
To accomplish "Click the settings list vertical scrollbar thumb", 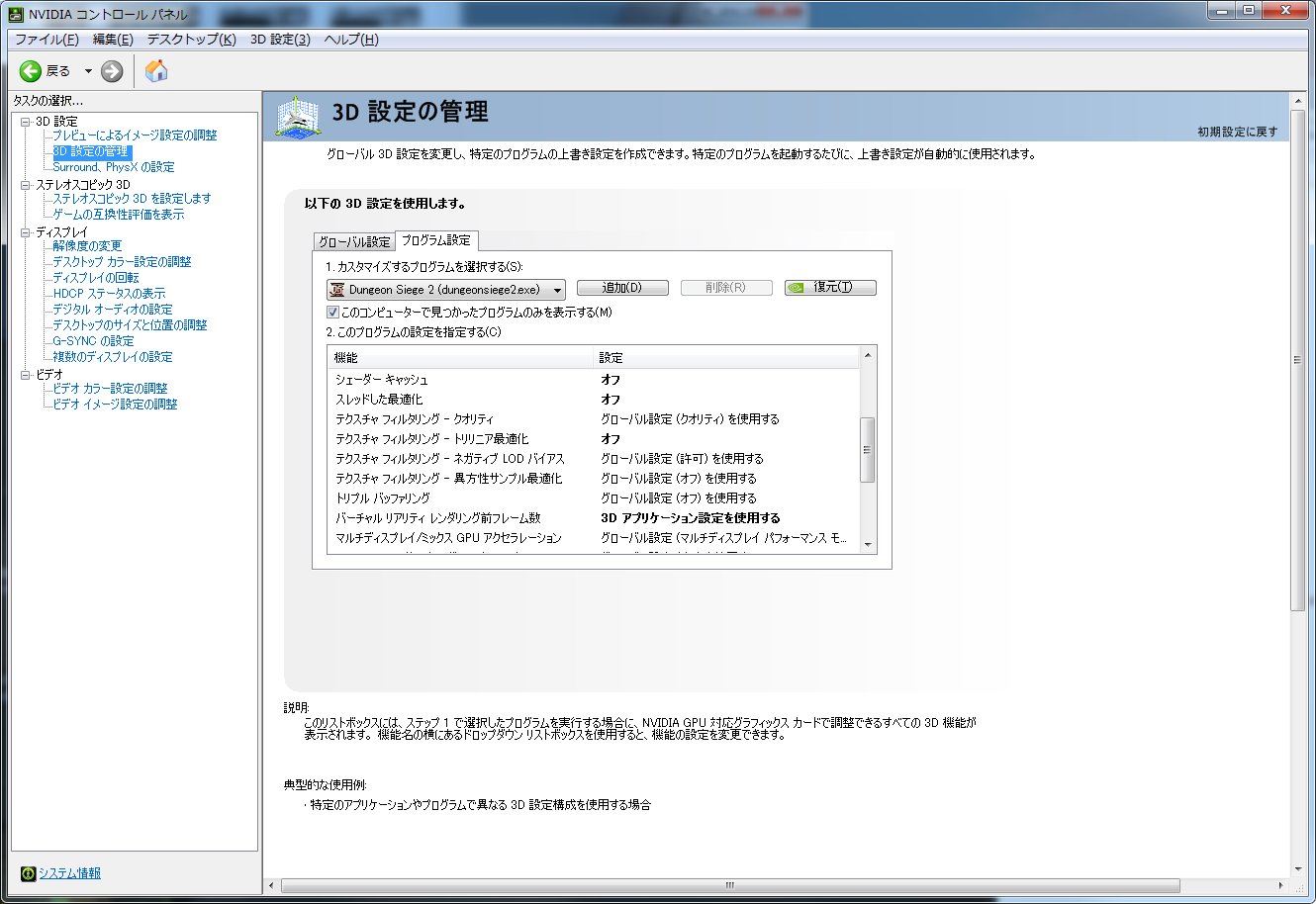I will [868, 450].
